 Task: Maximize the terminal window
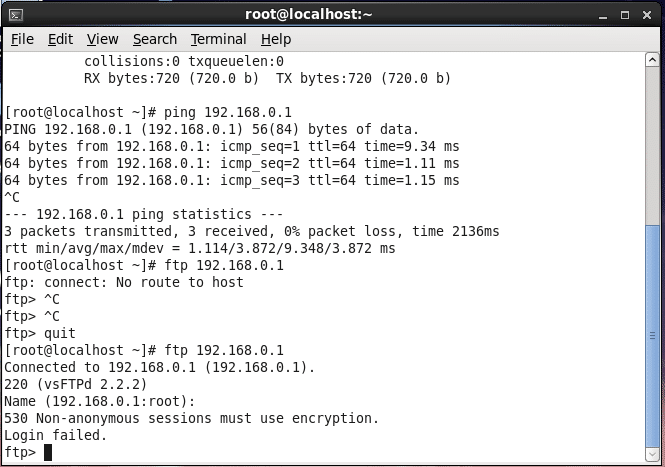[x=622, y=14]
